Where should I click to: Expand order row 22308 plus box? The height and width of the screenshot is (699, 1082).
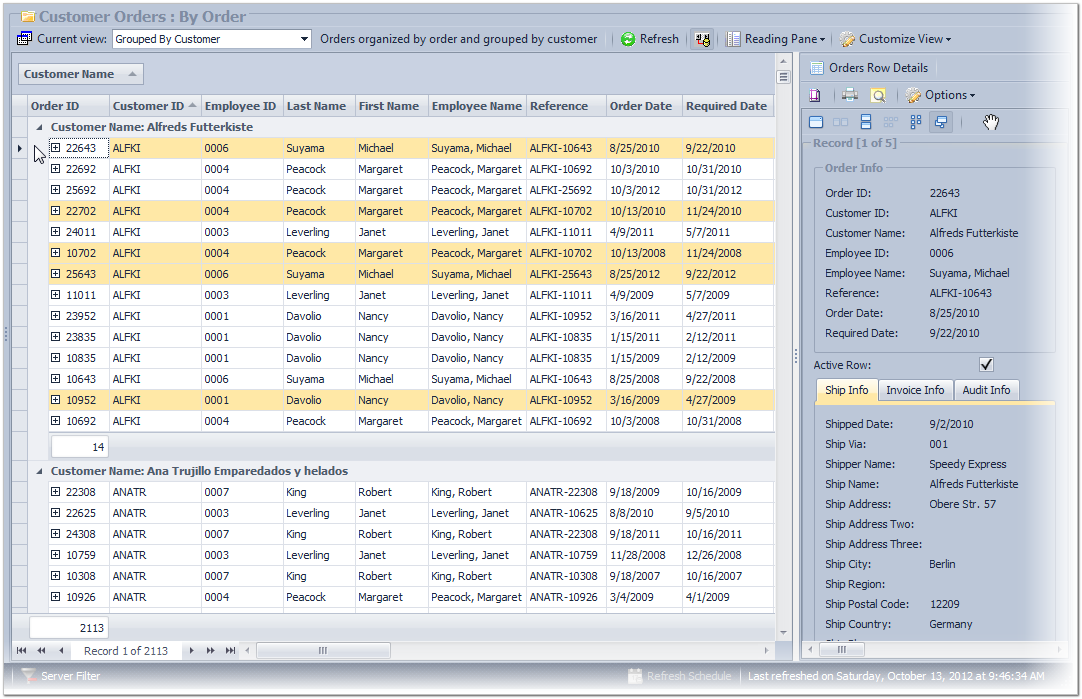[x=56, y=492]
